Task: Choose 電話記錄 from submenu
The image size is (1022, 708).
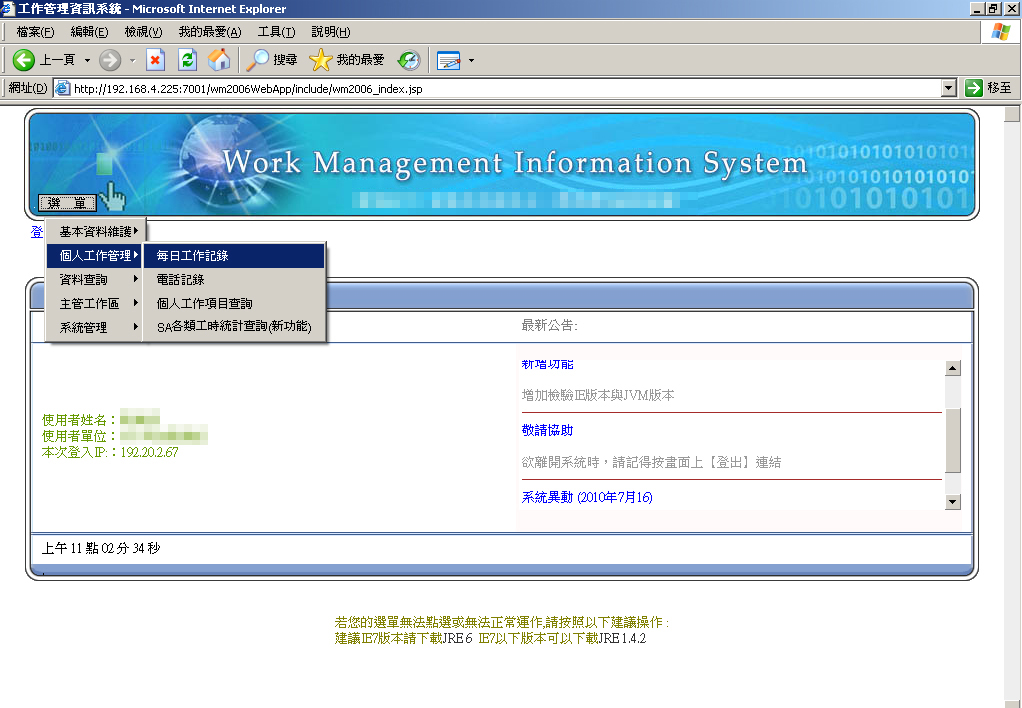Action: click(x=180, y=280)
